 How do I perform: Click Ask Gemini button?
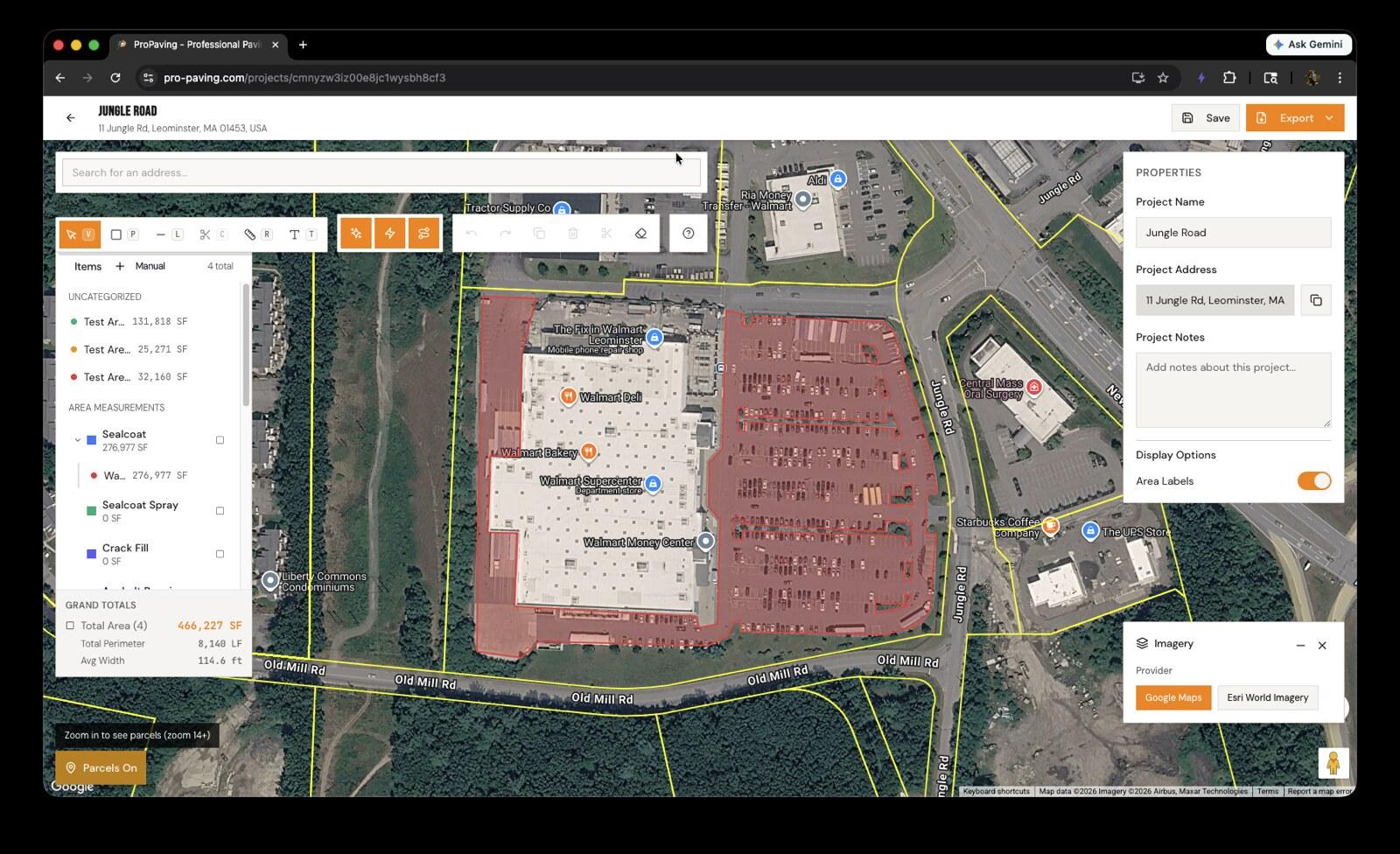(1308, 45)
